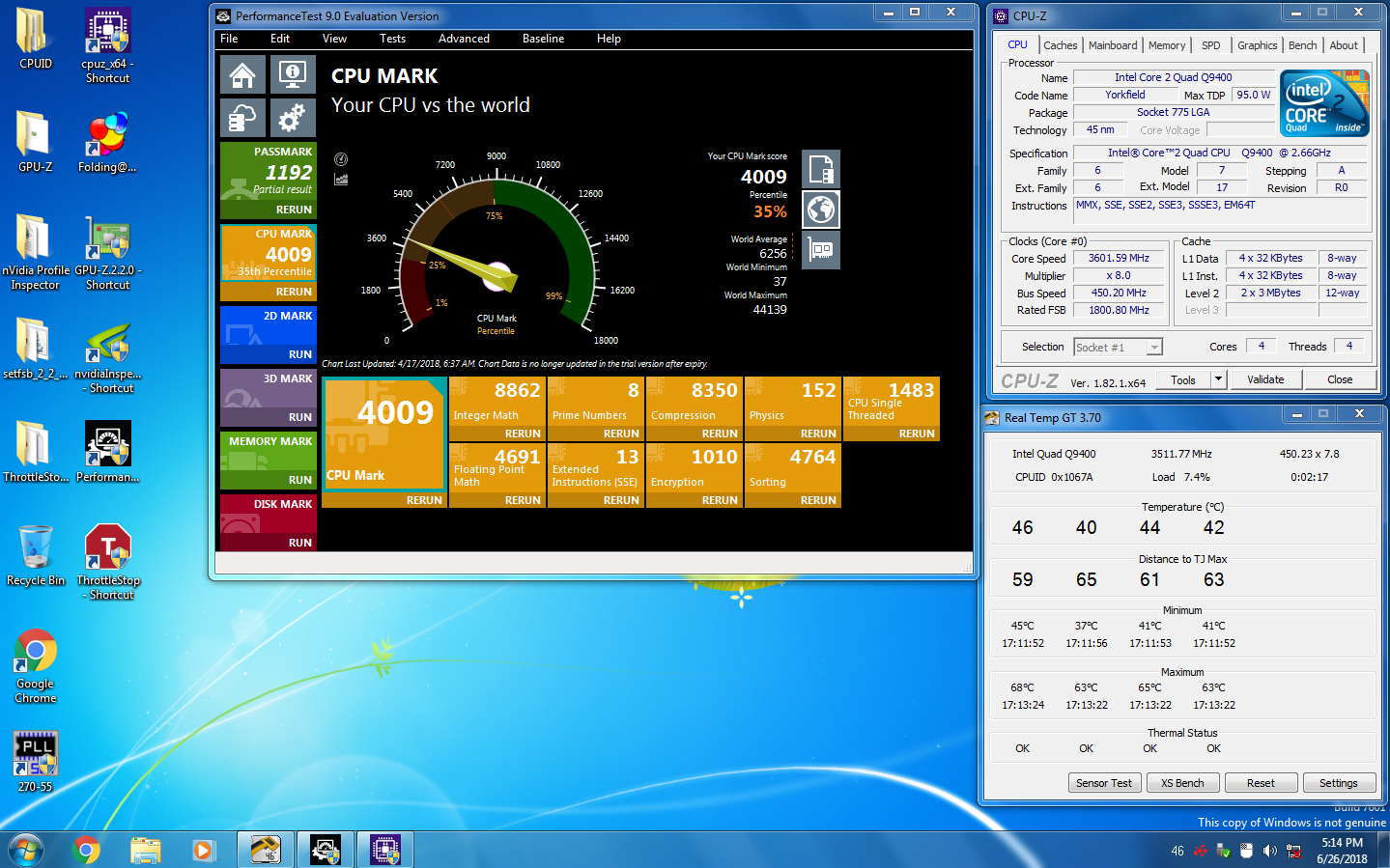Switch to the About tab in CPU-Z
Screen dimensions: 1390x868
point(1343,45)
